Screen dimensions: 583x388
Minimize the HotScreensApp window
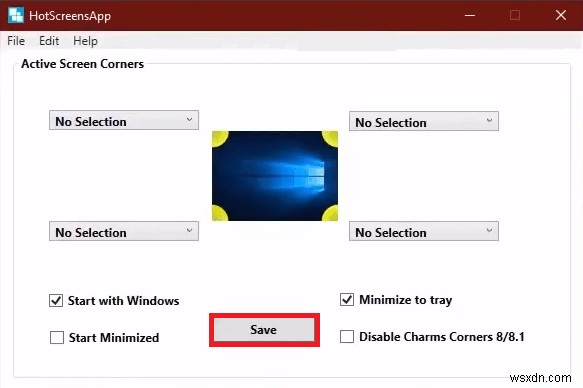(470, 15)
